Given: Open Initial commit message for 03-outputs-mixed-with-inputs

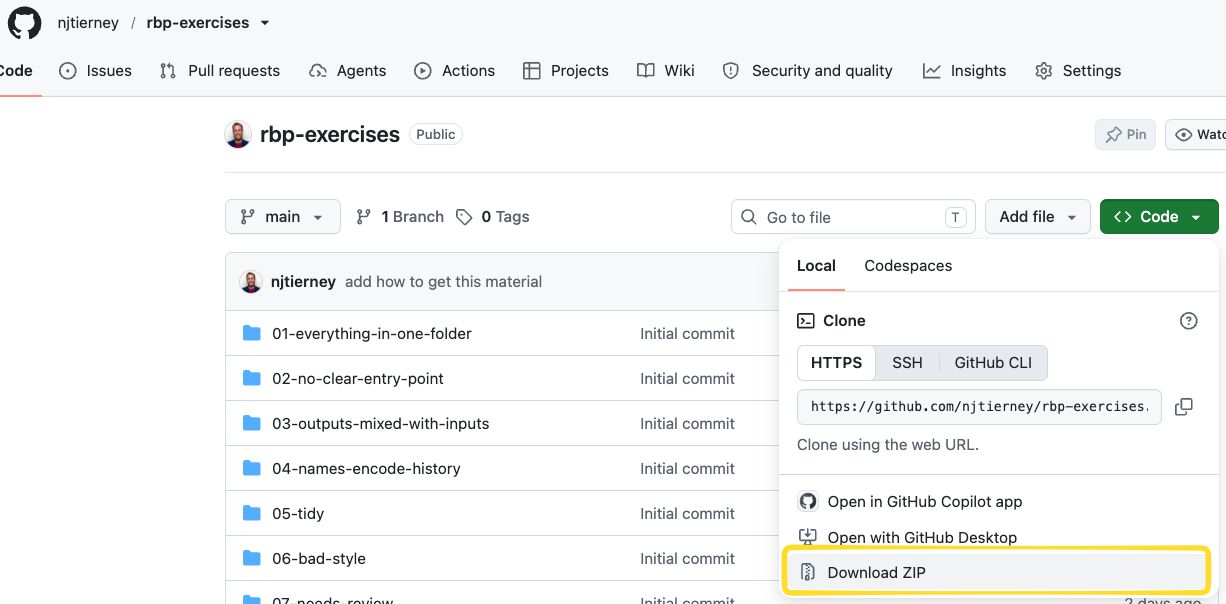Looking at the screenshot, I should coord(687,423).
